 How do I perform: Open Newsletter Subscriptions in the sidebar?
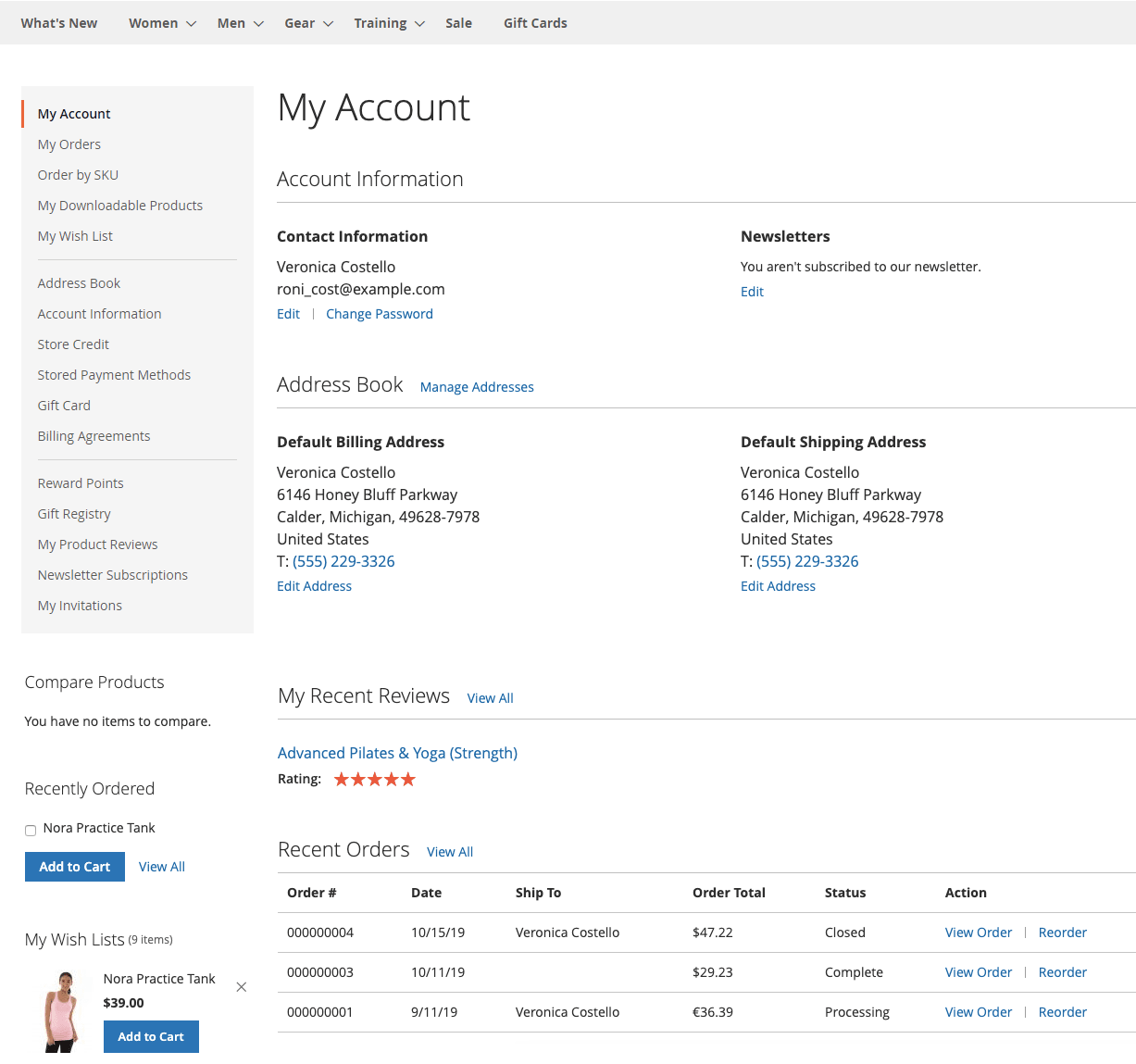pyautogui.click(x=112, y=575)
